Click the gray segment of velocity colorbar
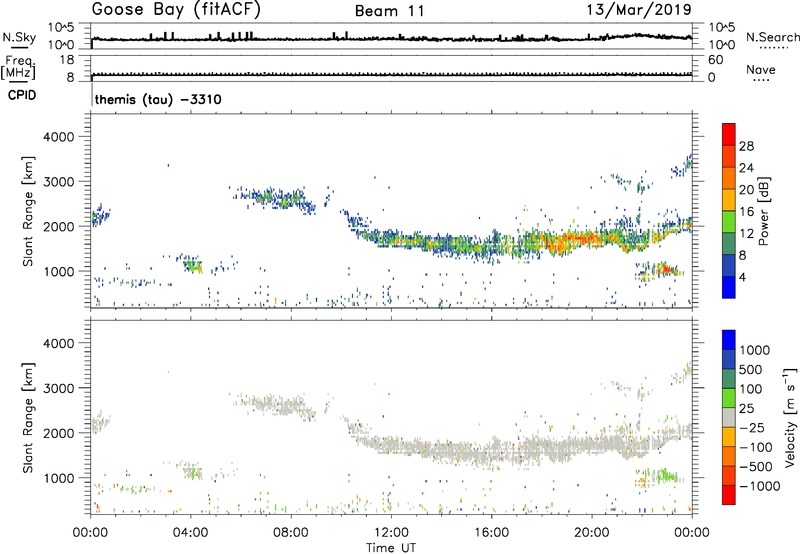800x554 pixels. 729,418
